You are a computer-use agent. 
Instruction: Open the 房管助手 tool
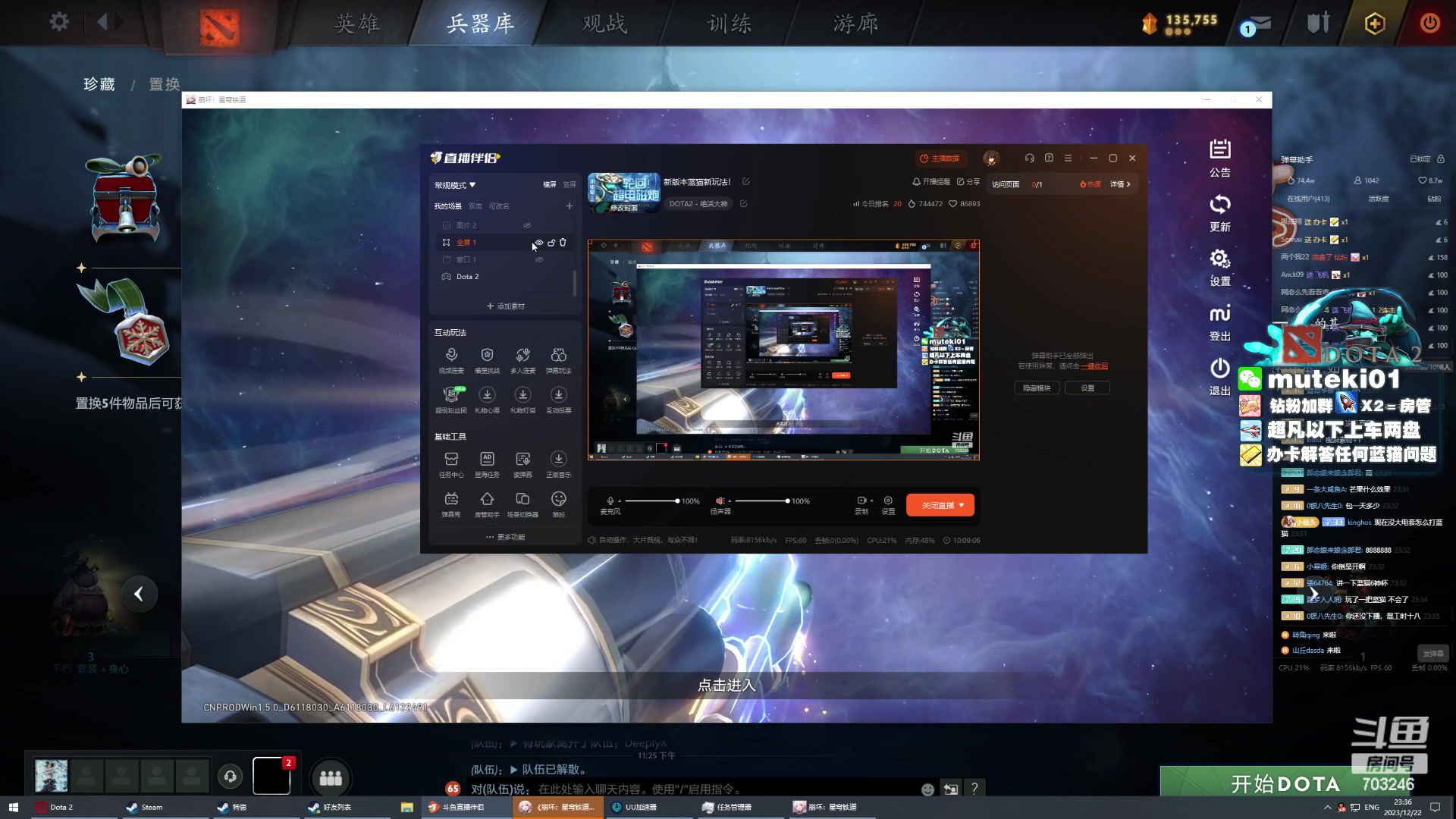click(x=487, y=504)
